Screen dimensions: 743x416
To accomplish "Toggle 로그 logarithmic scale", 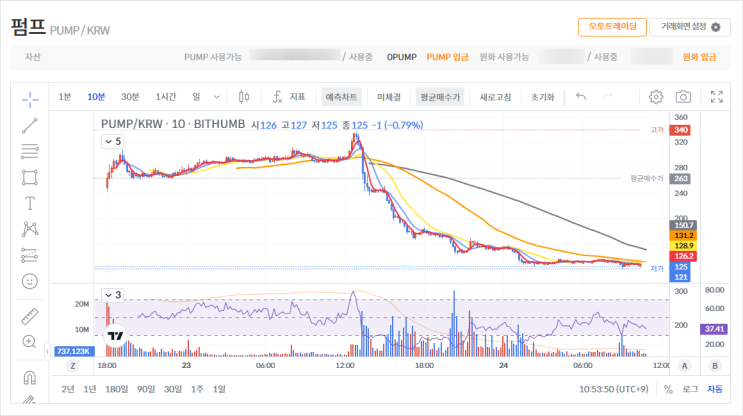I will click(690, 388).
